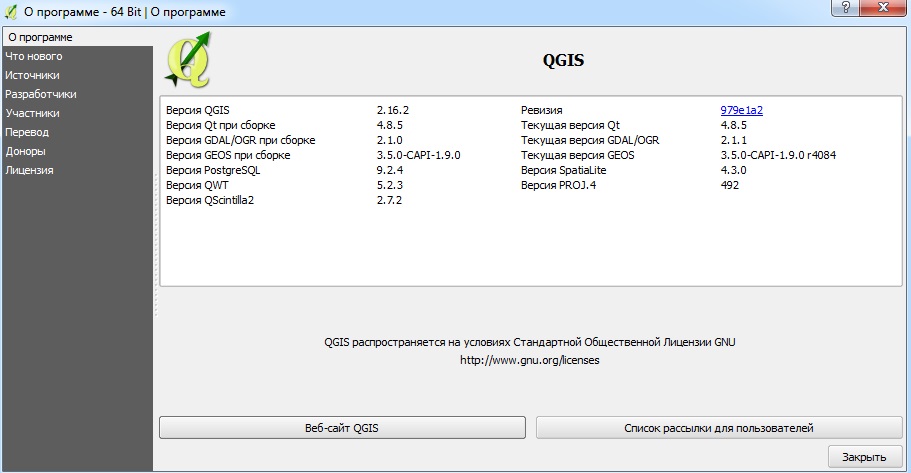Click the QGIS logo icon
The height and width of the screenshot is (473, 911).
(x=188, y=60)
